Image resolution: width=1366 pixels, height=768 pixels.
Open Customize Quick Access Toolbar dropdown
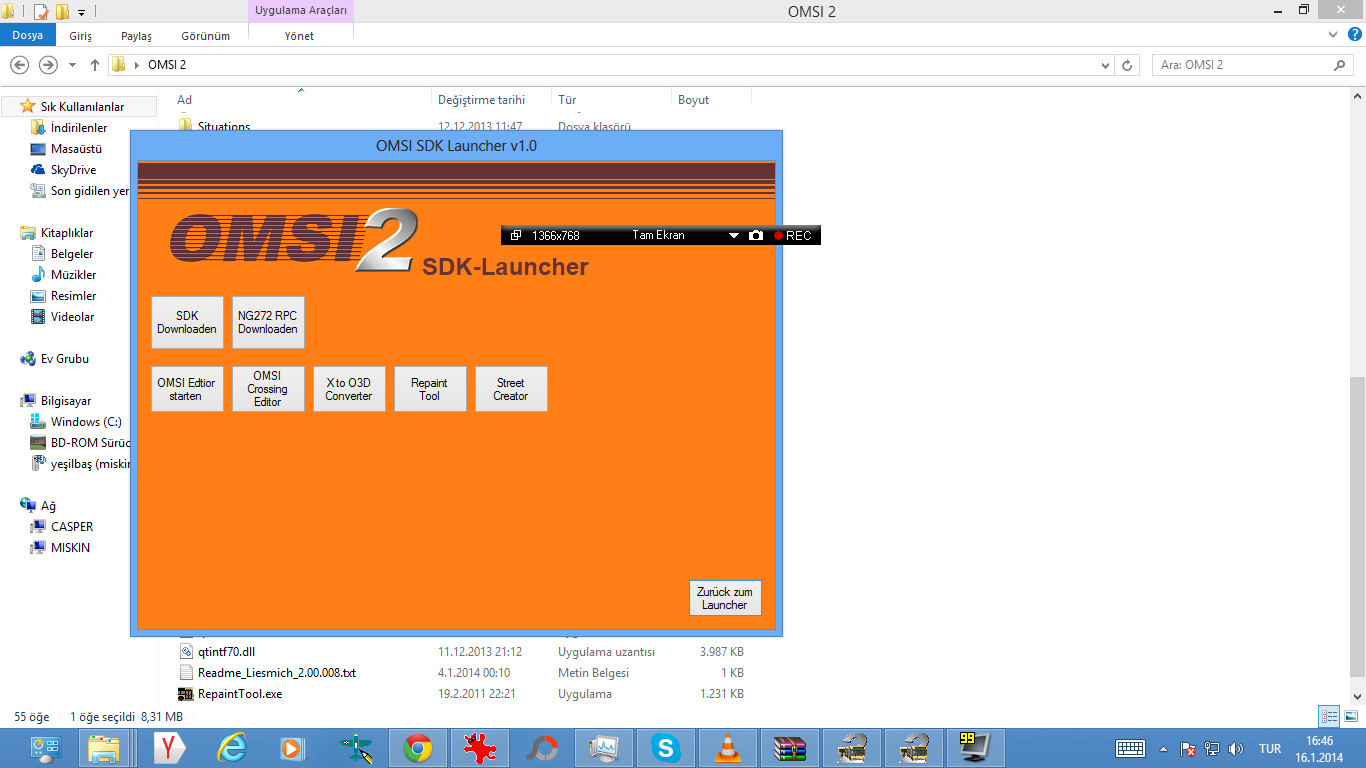[81, 12]
